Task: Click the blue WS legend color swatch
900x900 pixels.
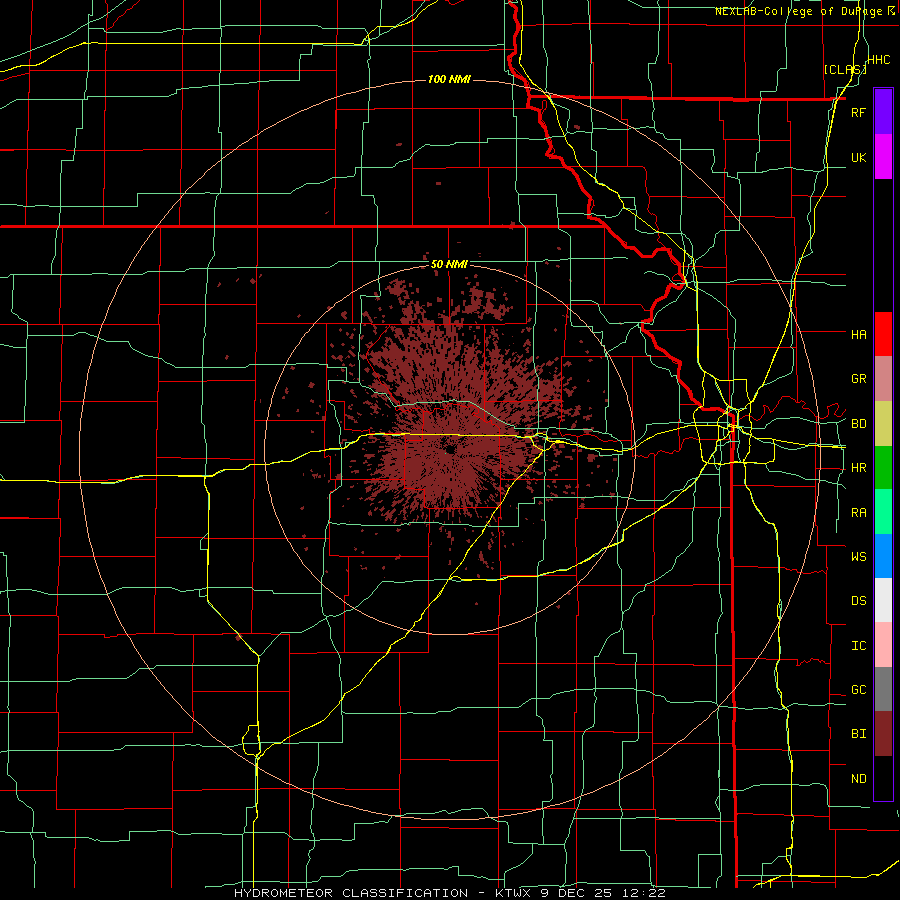Action: 883,556
